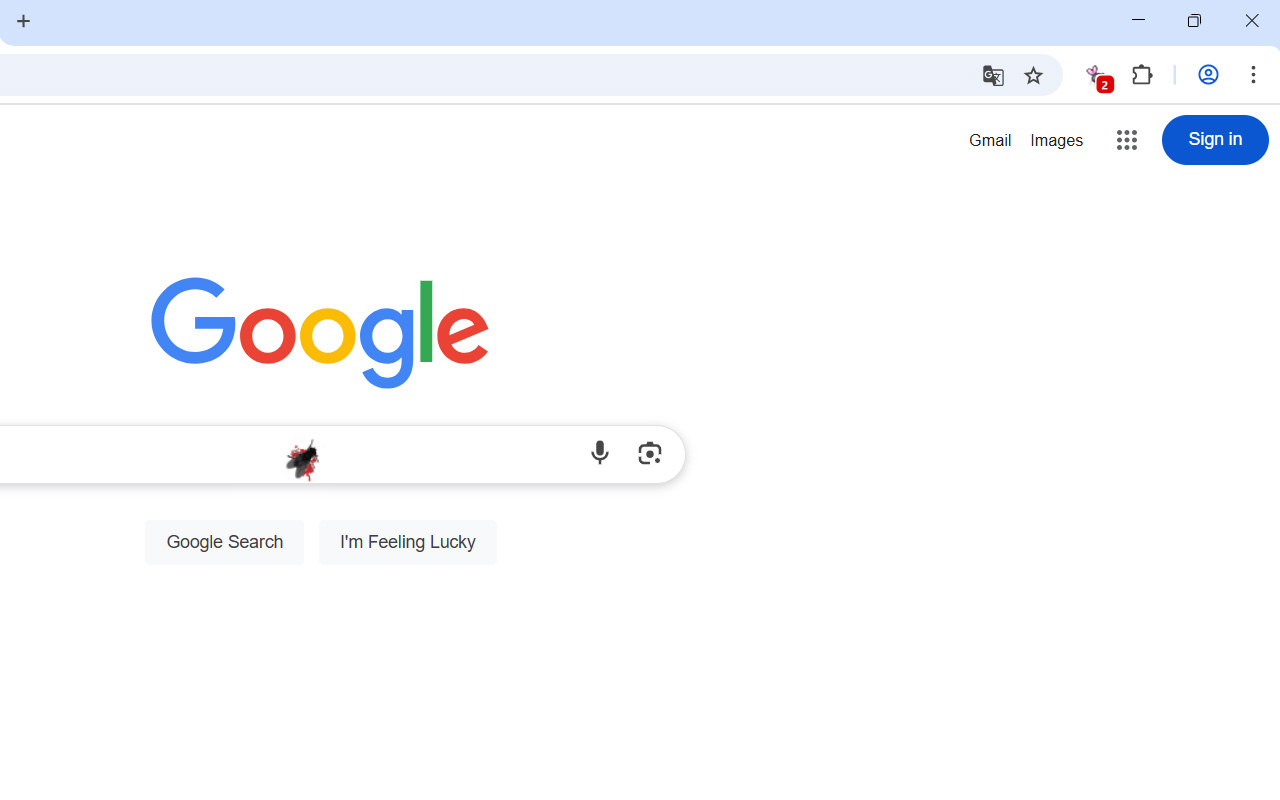Open the Chrome three-dot menu
The width and height of the screenshot is (1280, 800).
1253,75
